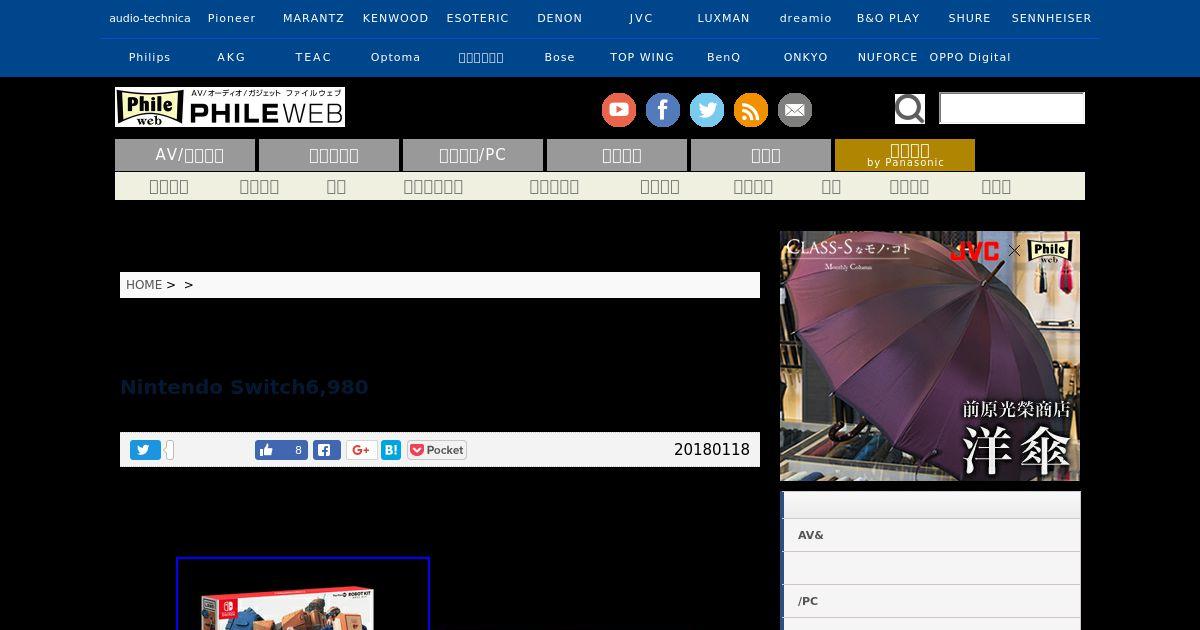Image resolution: width=1200 pixels, height=630 pixels.
Task: Select the /PC sidebar category row
Action: 931,601
